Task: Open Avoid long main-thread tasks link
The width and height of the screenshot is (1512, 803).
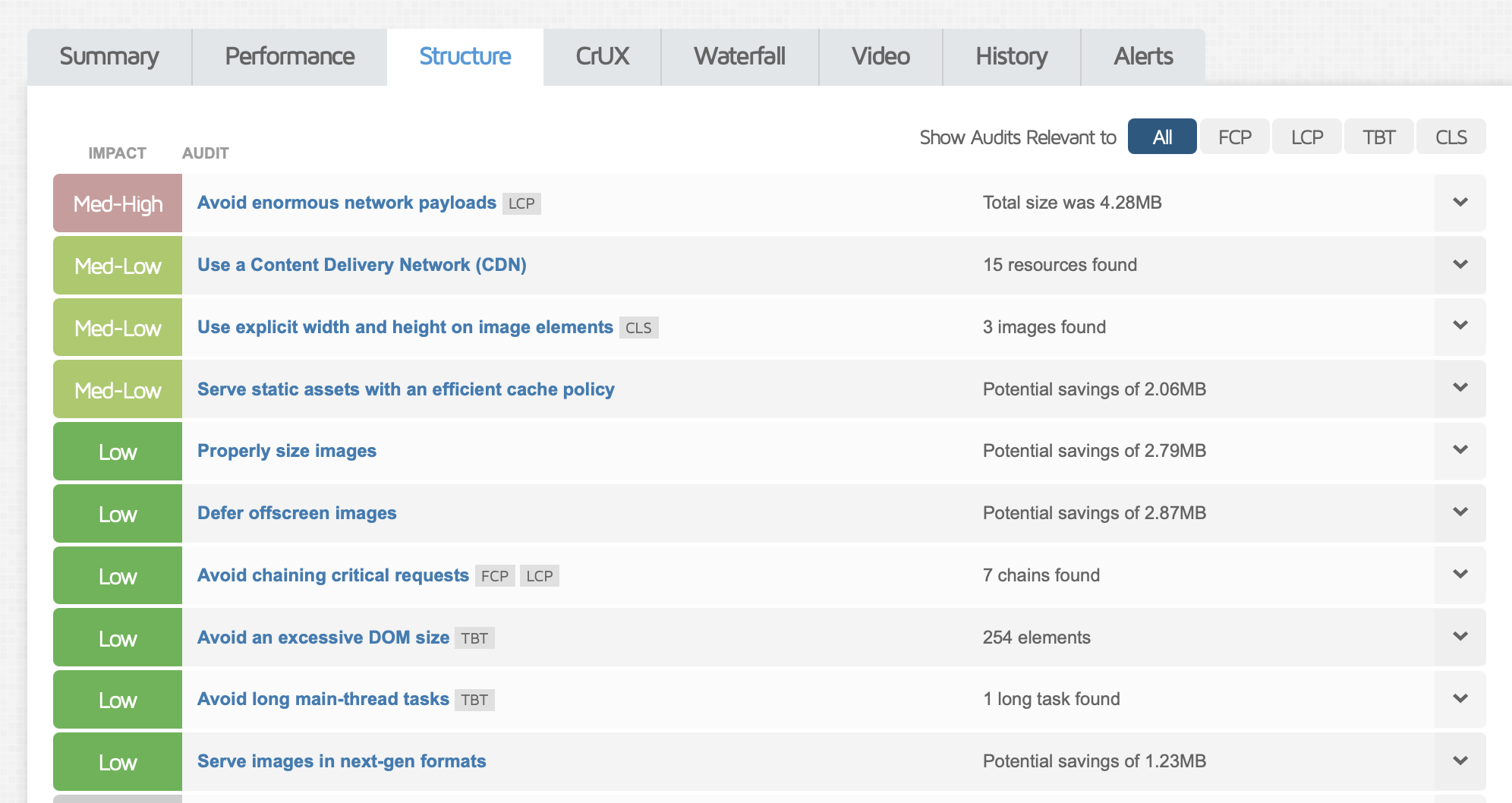Action: pos(323,699)
